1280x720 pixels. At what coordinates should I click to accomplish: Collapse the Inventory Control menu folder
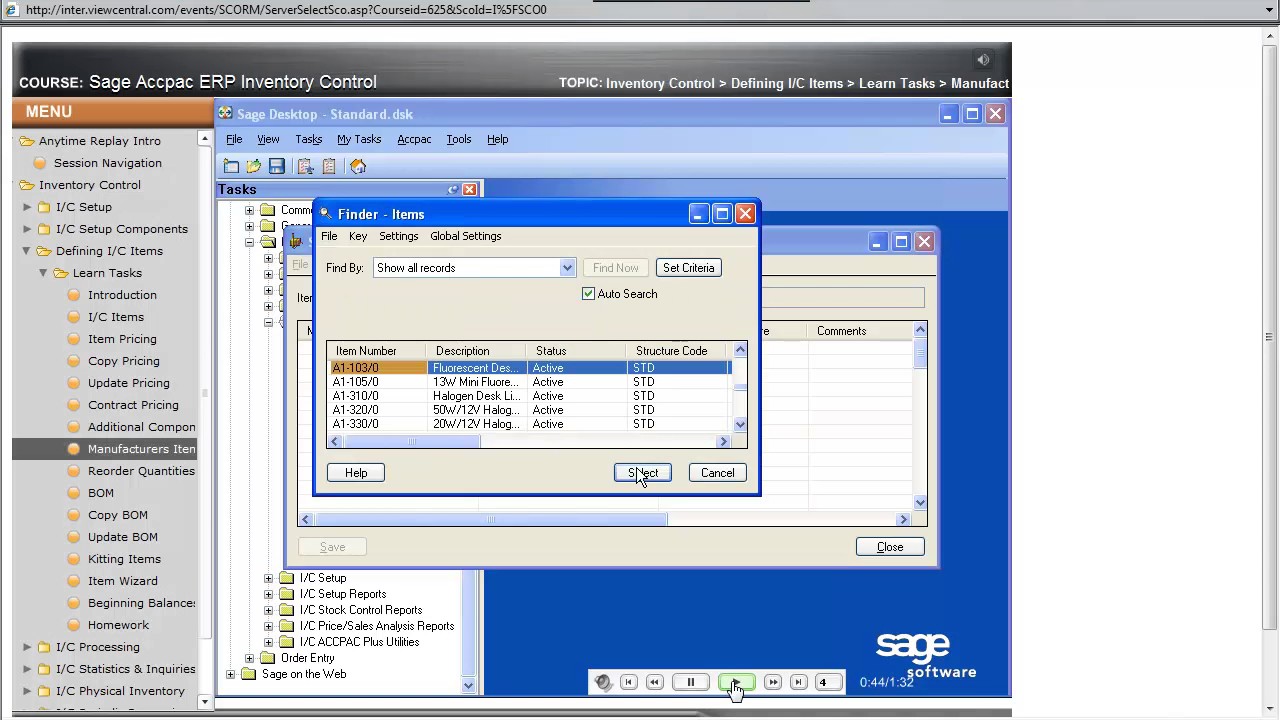[x=27, y=185]
